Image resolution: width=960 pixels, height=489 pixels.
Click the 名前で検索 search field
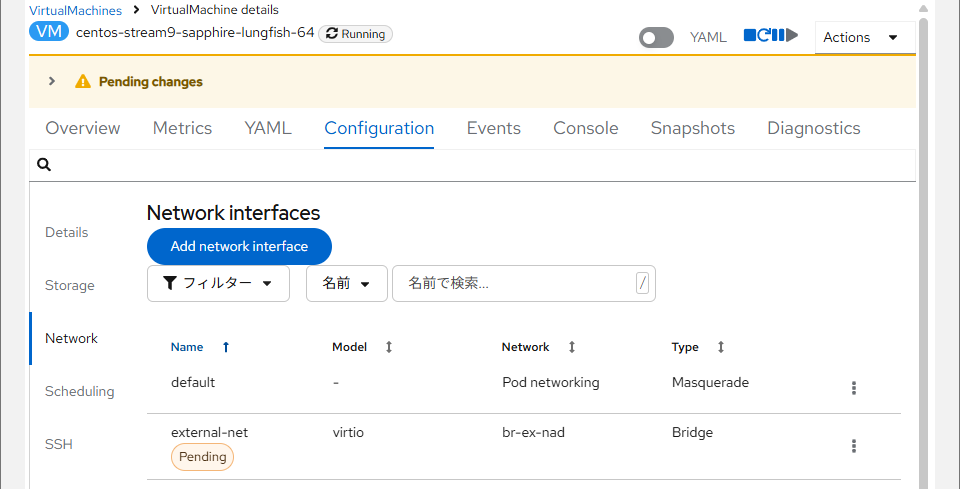[x=515, y=283]
